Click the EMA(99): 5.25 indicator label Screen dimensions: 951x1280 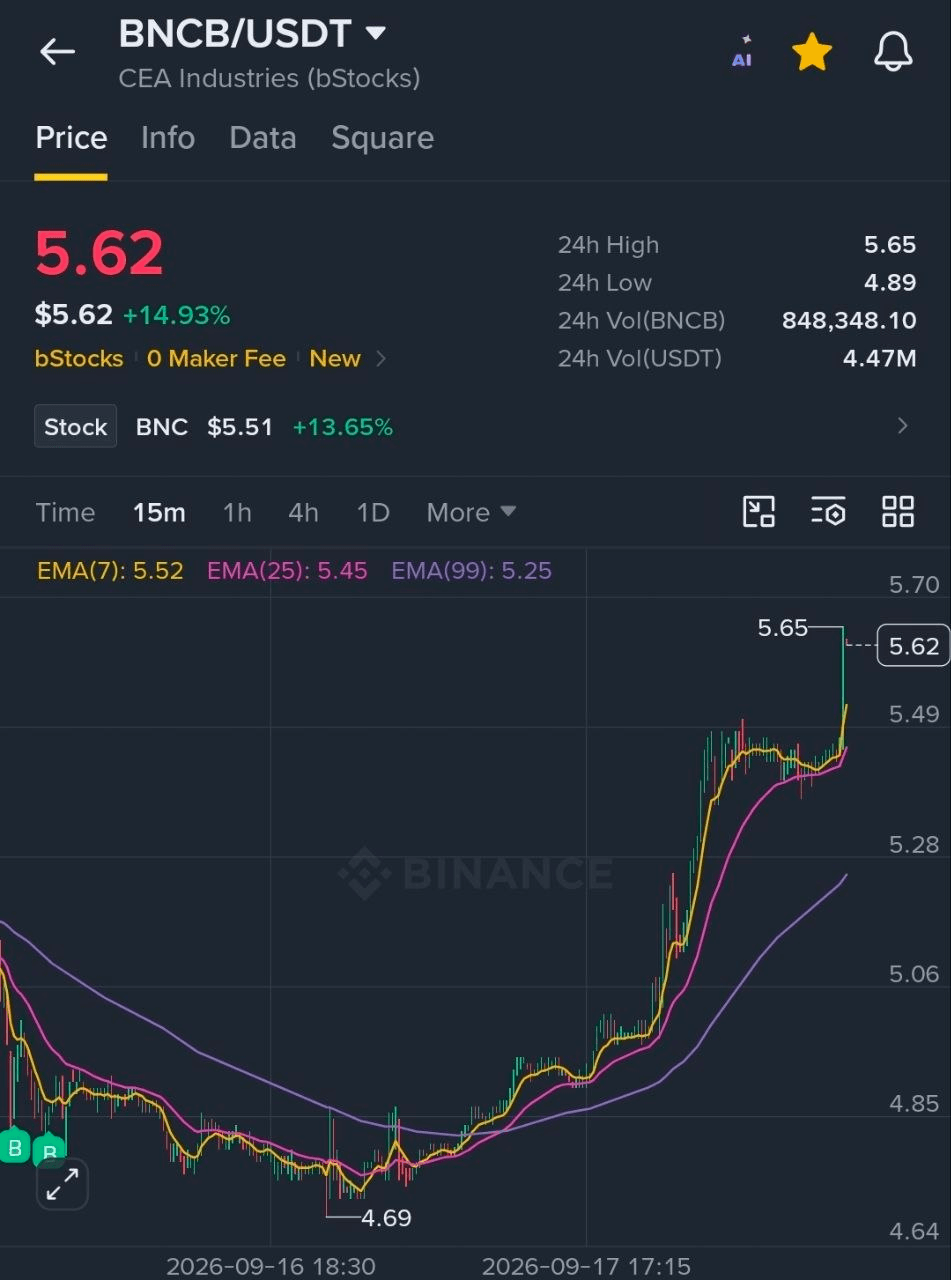click(x=472, y=571)
